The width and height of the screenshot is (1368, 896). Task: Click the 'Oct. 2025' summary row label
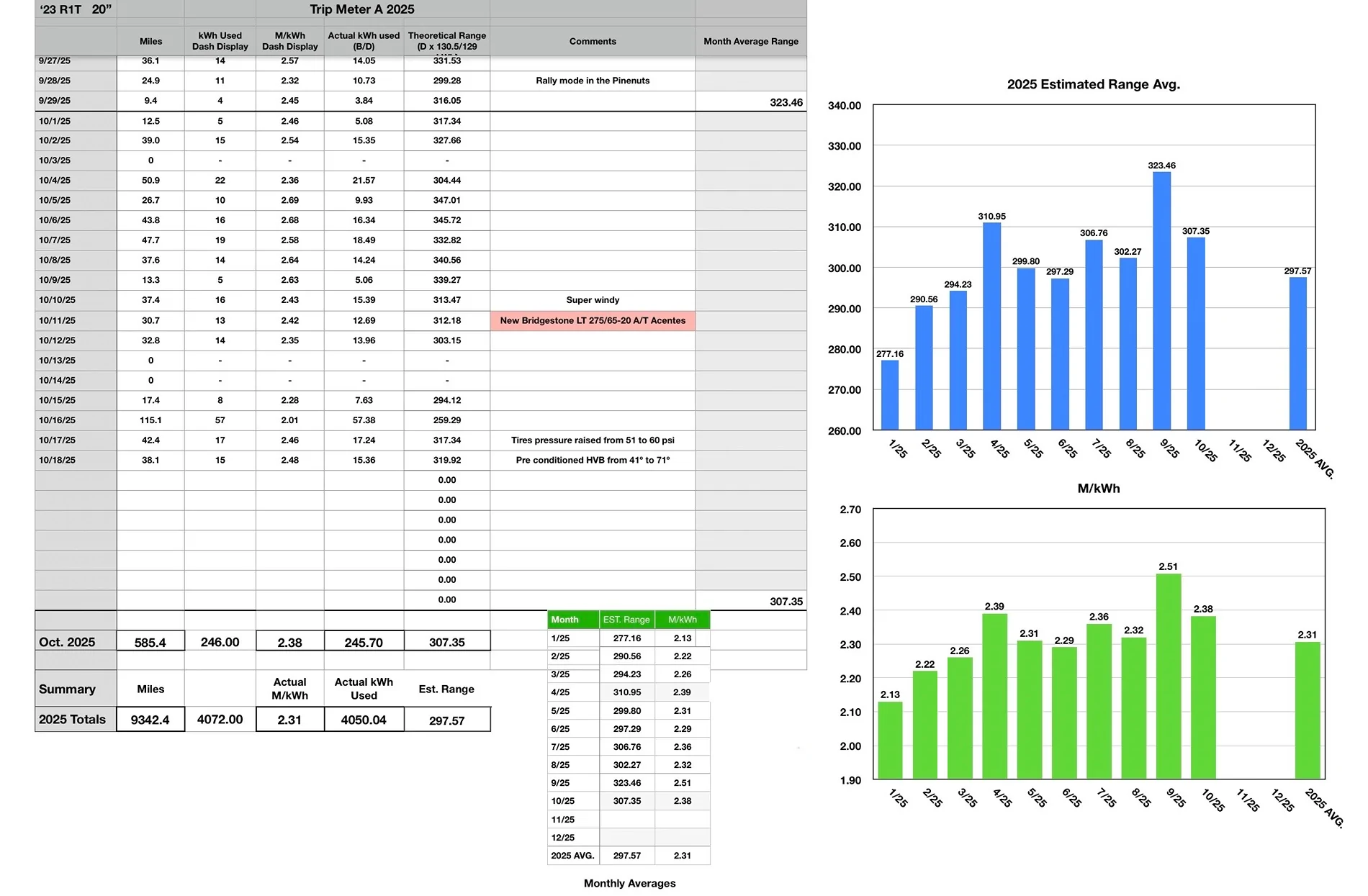tap(76, 642)
